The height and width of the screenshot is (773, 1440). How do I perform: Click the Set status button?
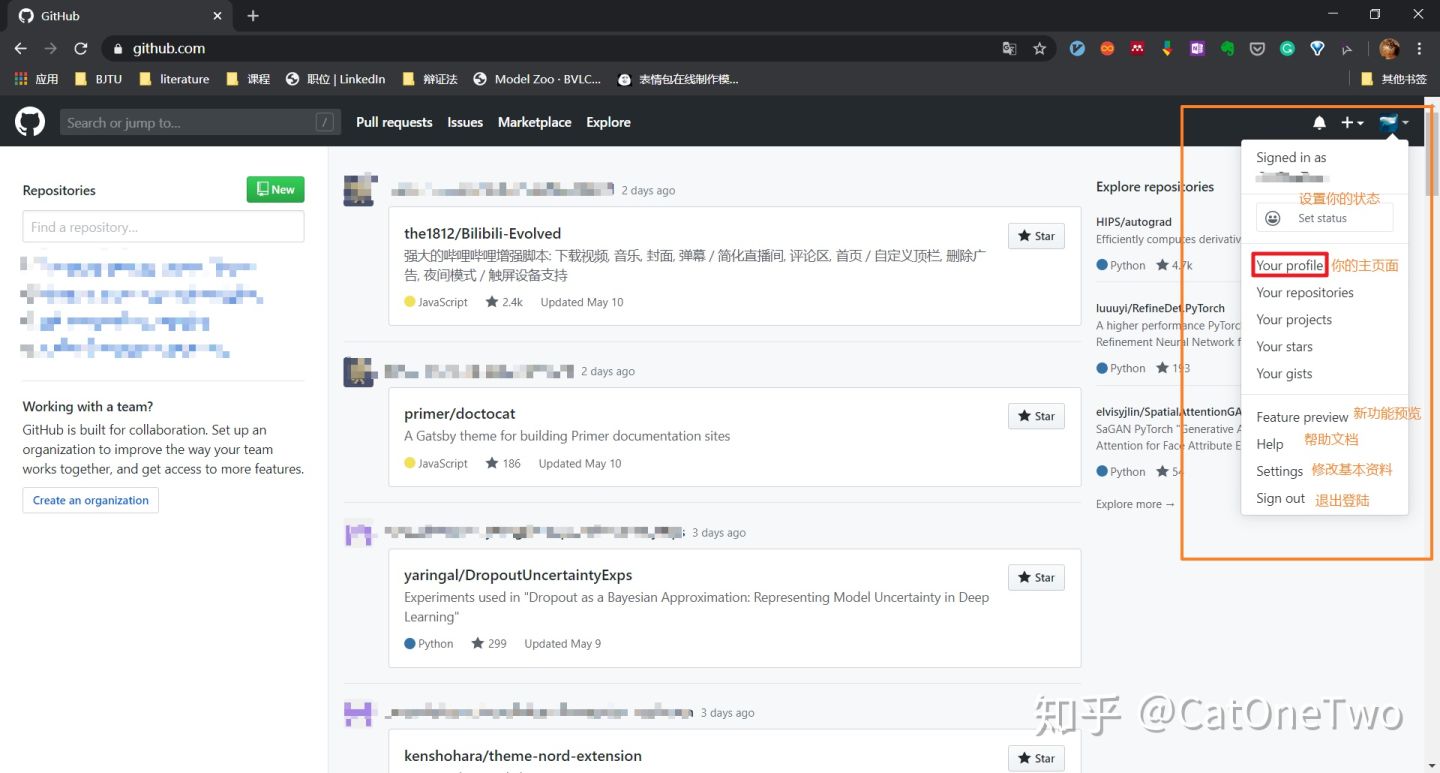(1324, 218)
